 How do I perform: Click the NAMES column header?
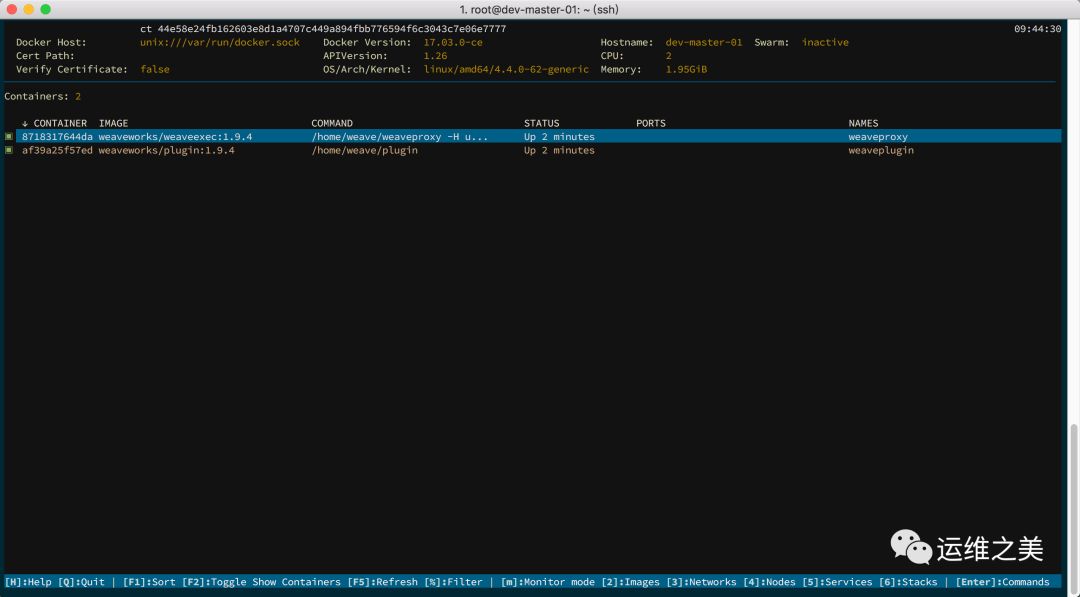click(x=863, y=123)
